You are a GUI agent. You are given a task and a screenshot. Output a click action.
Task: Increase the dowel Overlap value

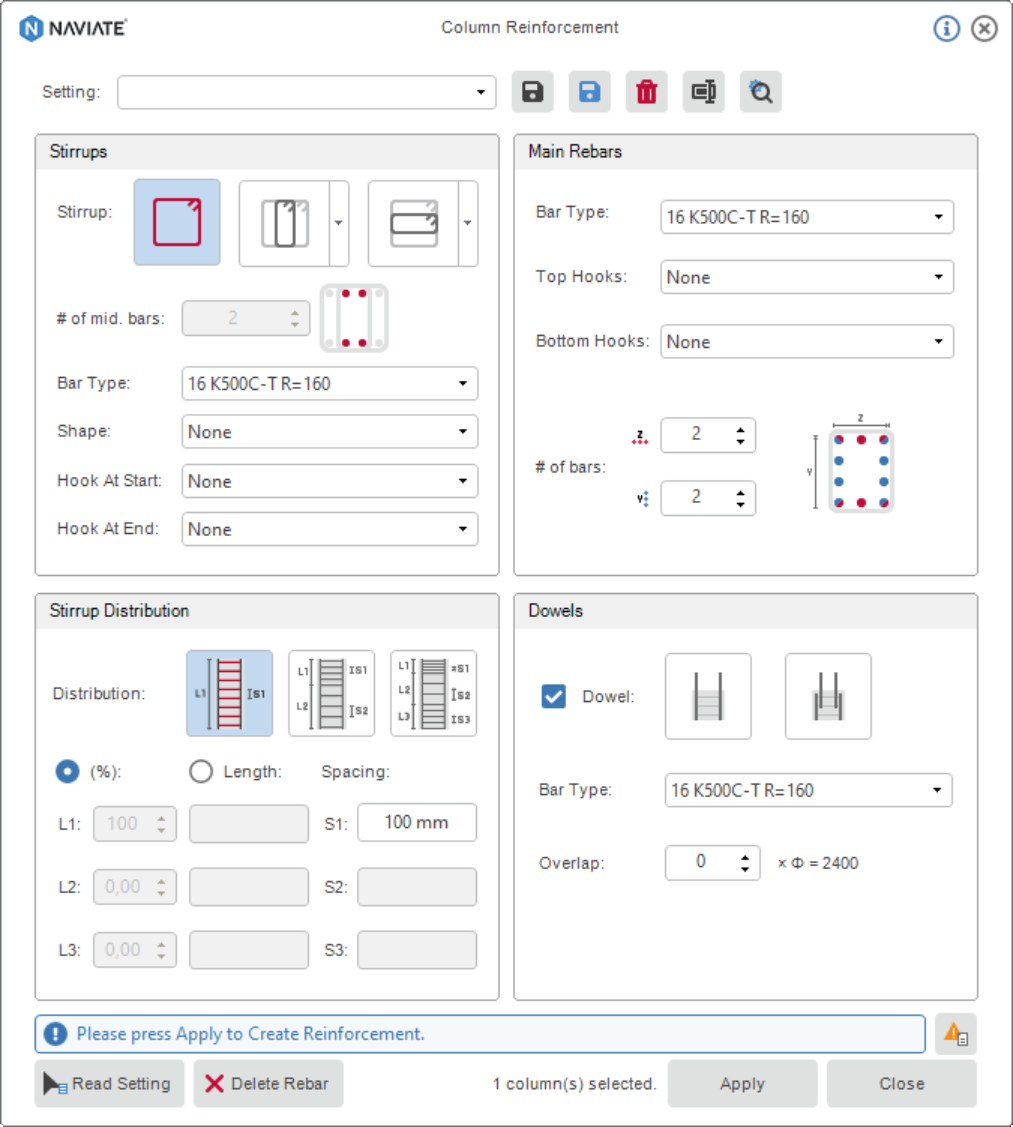[745, 857]
